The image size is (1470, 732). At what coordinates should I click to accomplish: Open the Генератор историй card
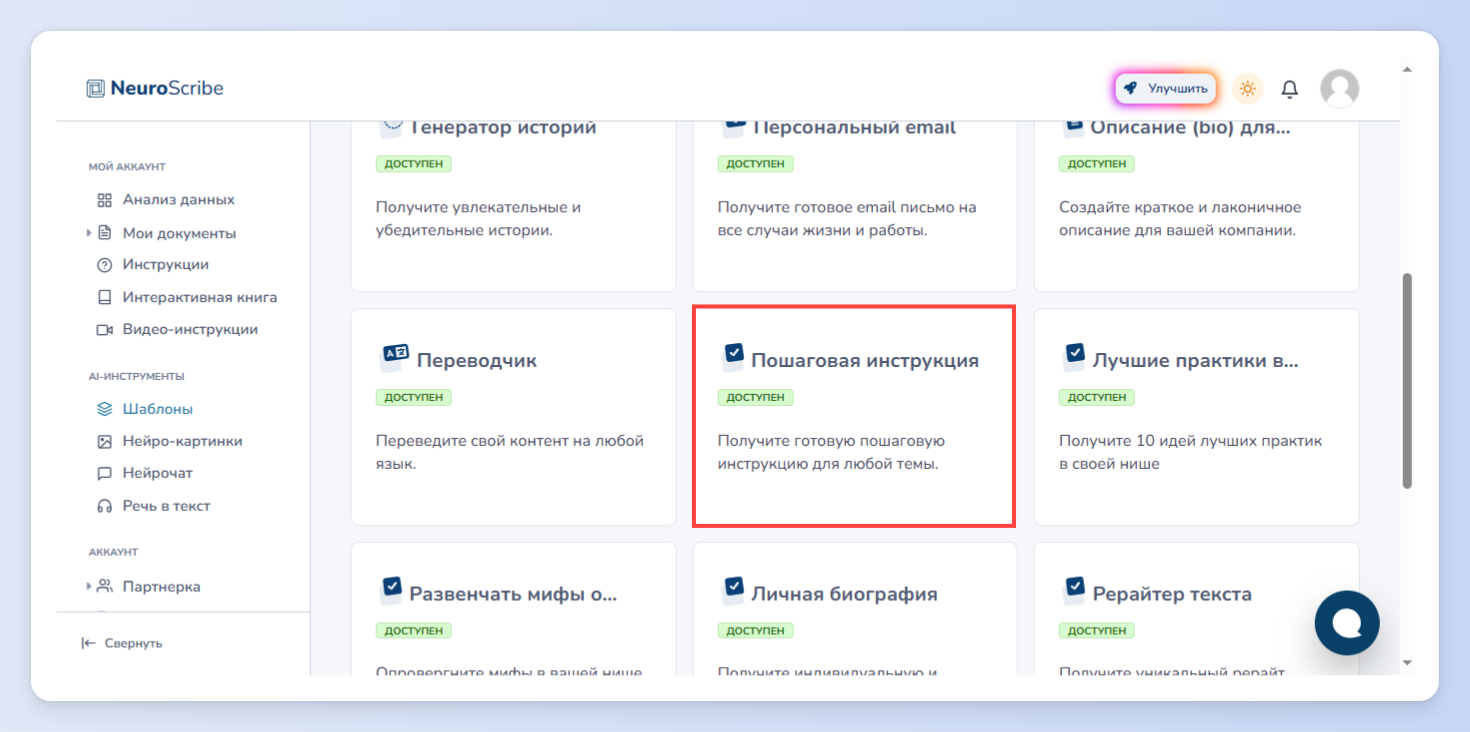coord(513,206)
